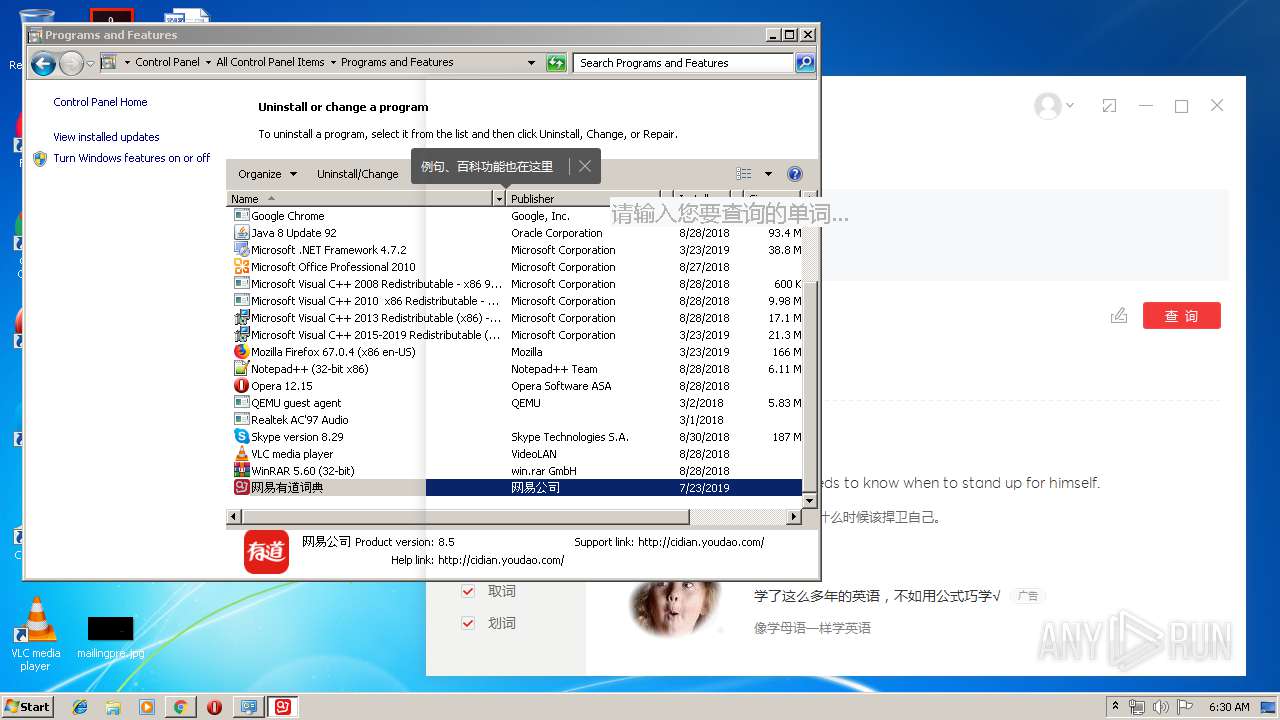
Task: Click the Forward navigation arrow
Action: [x=71, y=64]
